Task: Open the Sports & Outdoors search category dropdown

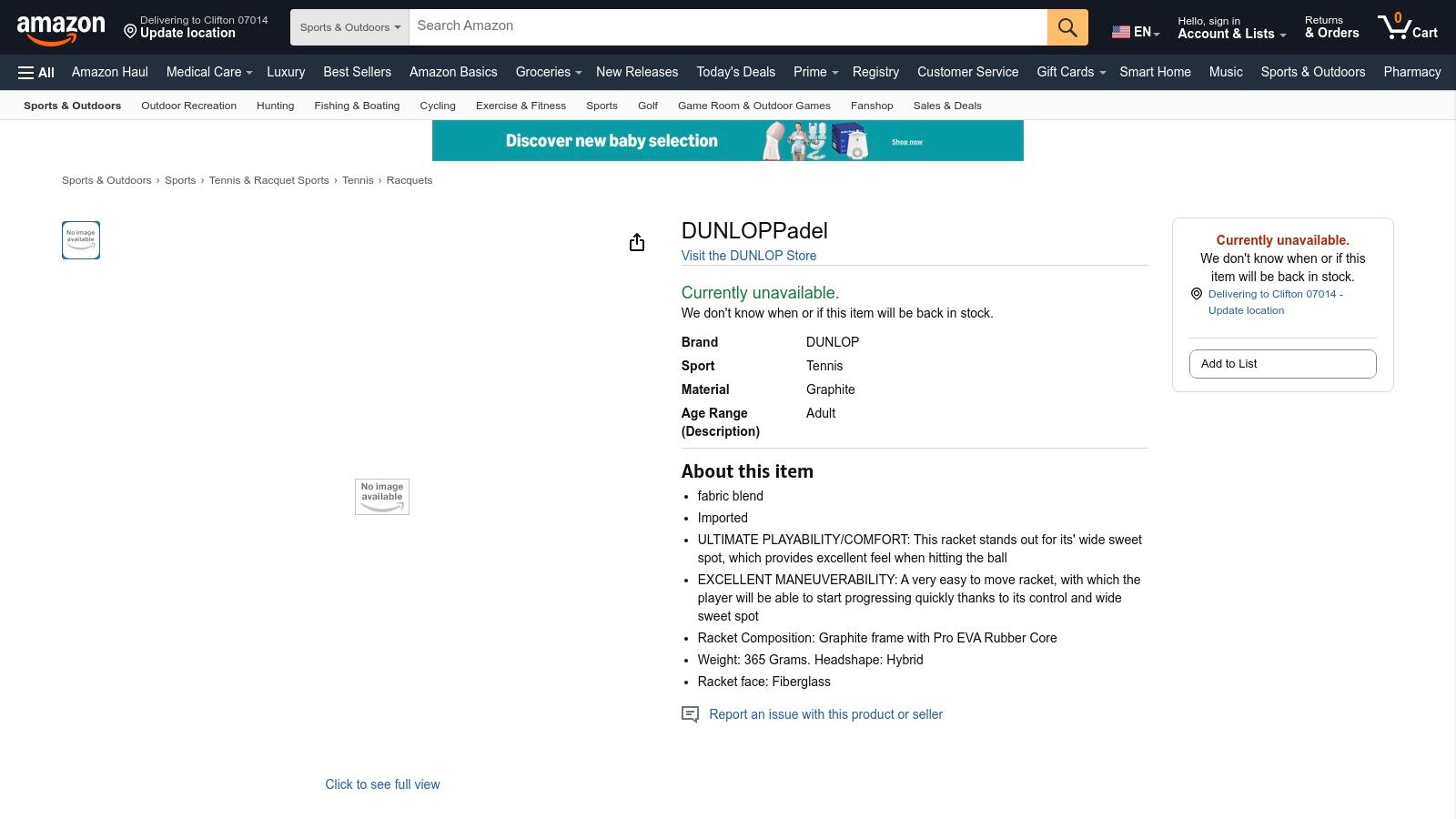Action: tap(349, 27)
